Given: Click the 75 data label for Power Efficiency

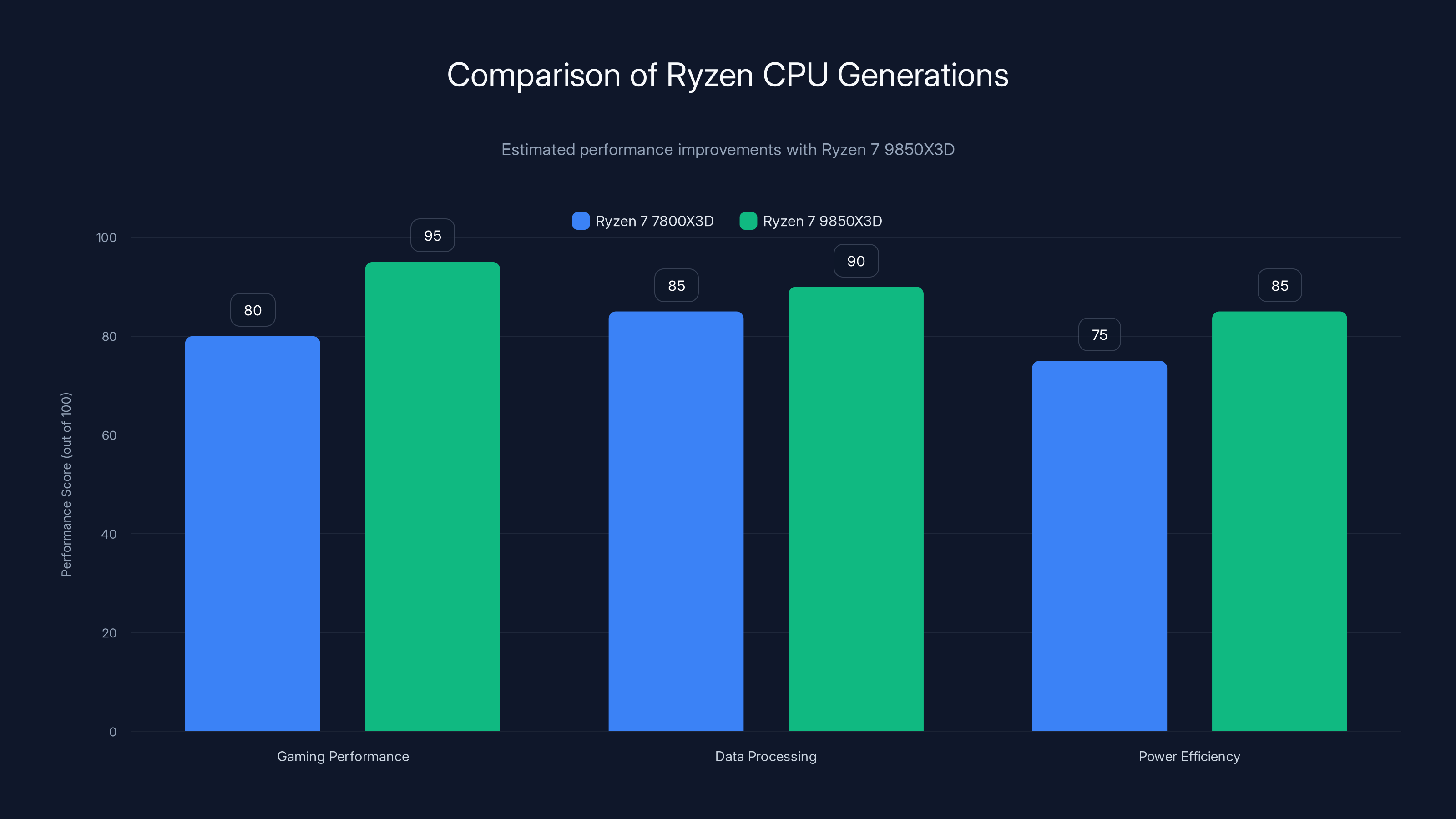Looking at the screenshot, I should pos(1099,334).
